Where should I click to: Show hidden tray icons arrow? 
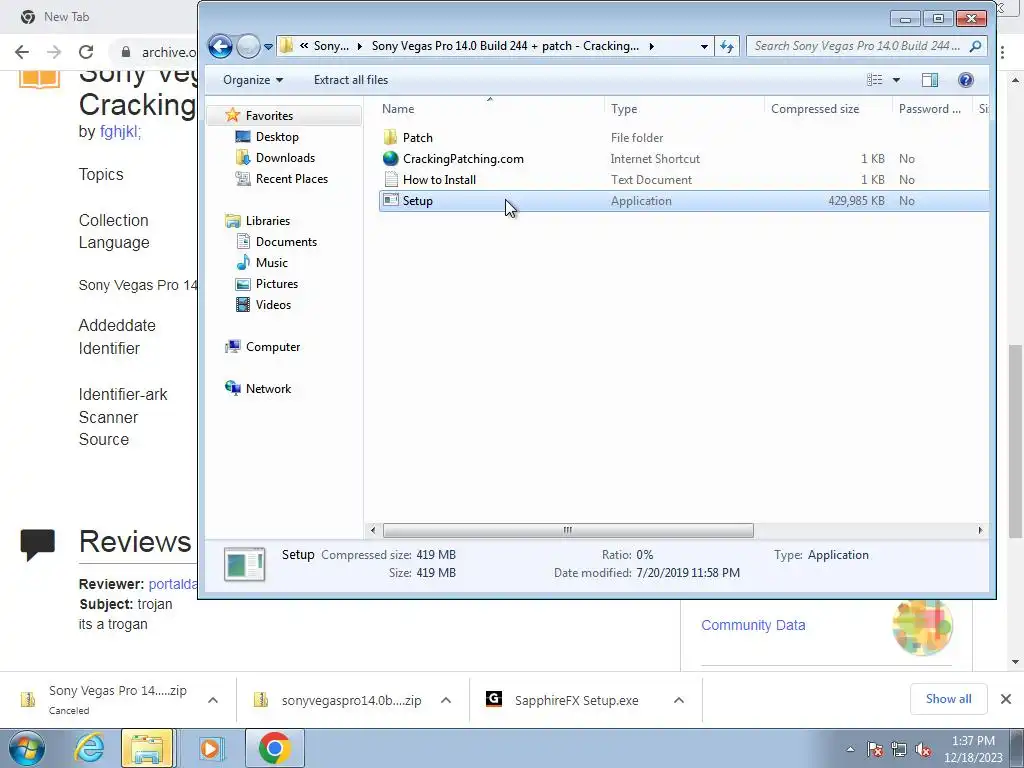(850, 749)
